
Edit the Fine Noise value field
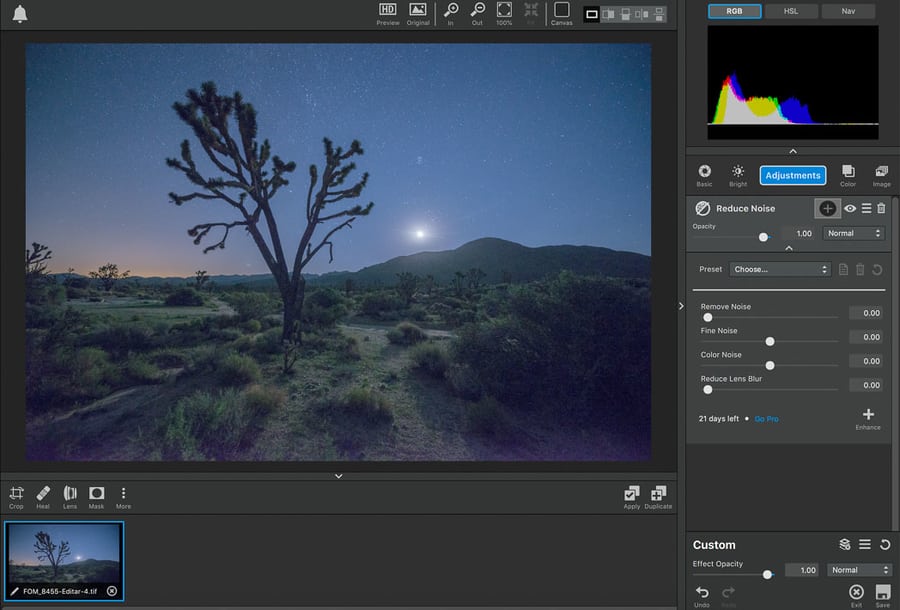[866, 337]
